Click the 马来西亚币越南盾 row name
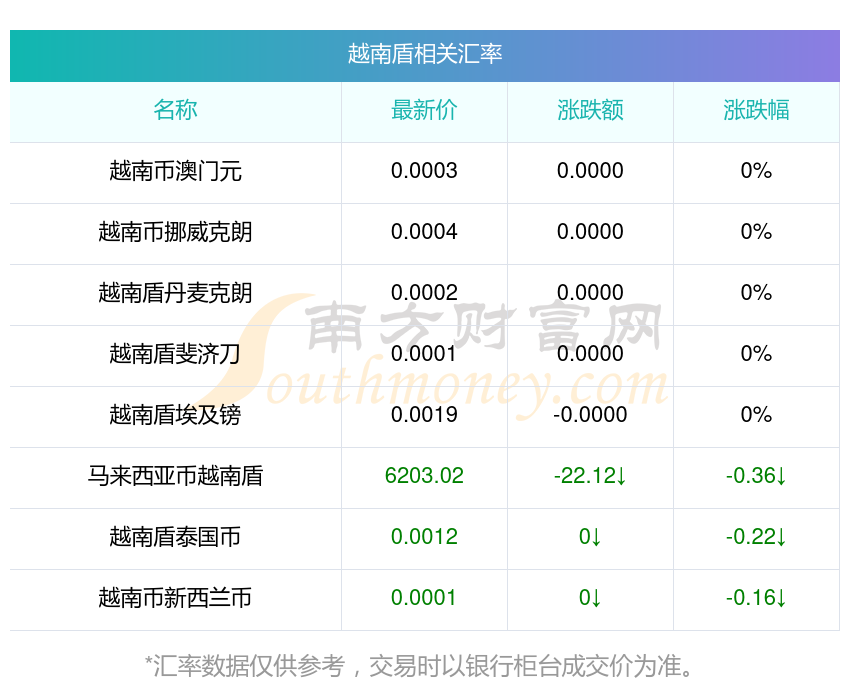This screenshot has height=698, width=850. [x=175, y=476]
